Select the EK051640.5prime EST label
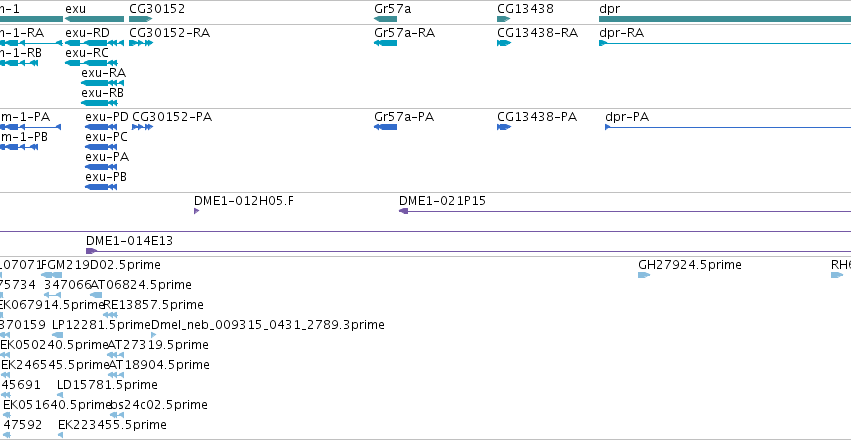This screenshot has width=851, height=440. [58, 405]
